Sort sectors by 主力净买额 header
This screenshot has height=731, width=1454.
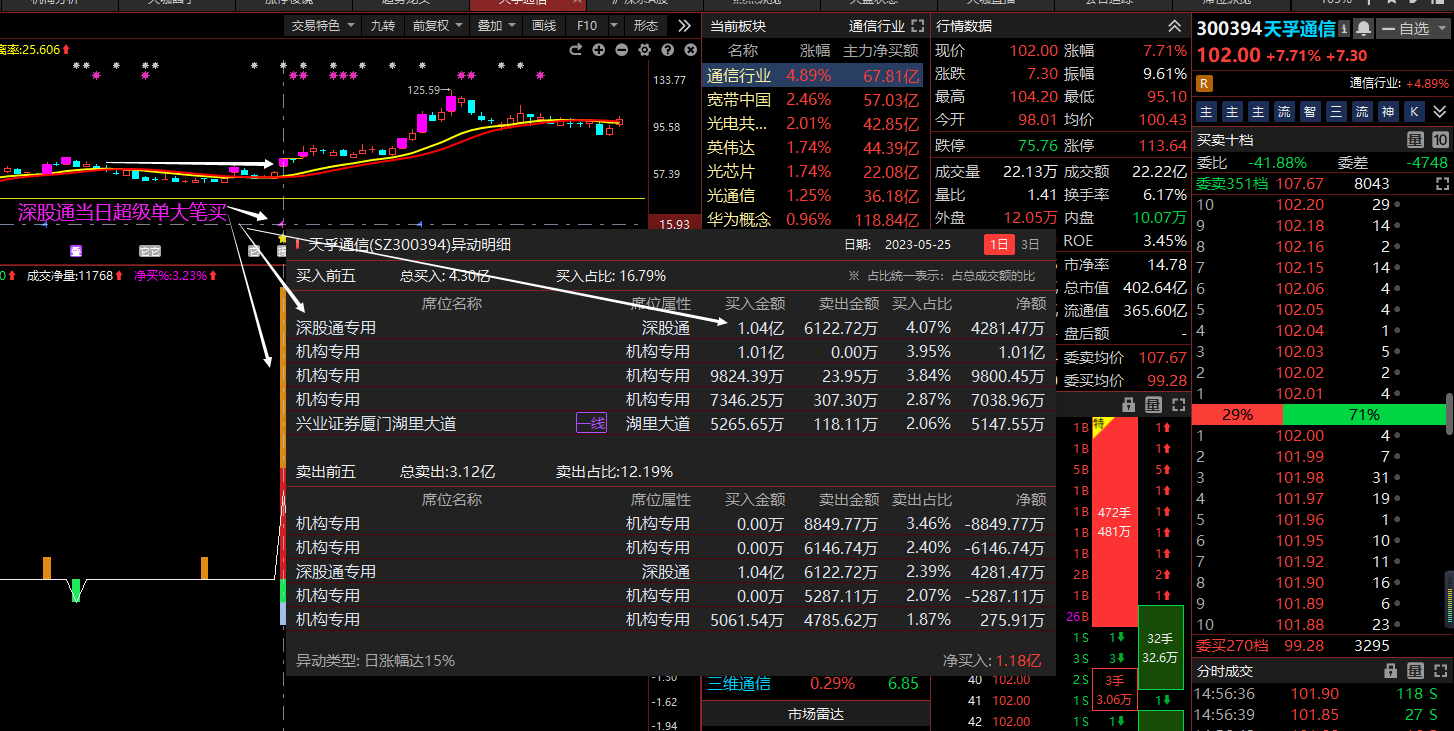(880, 50)
